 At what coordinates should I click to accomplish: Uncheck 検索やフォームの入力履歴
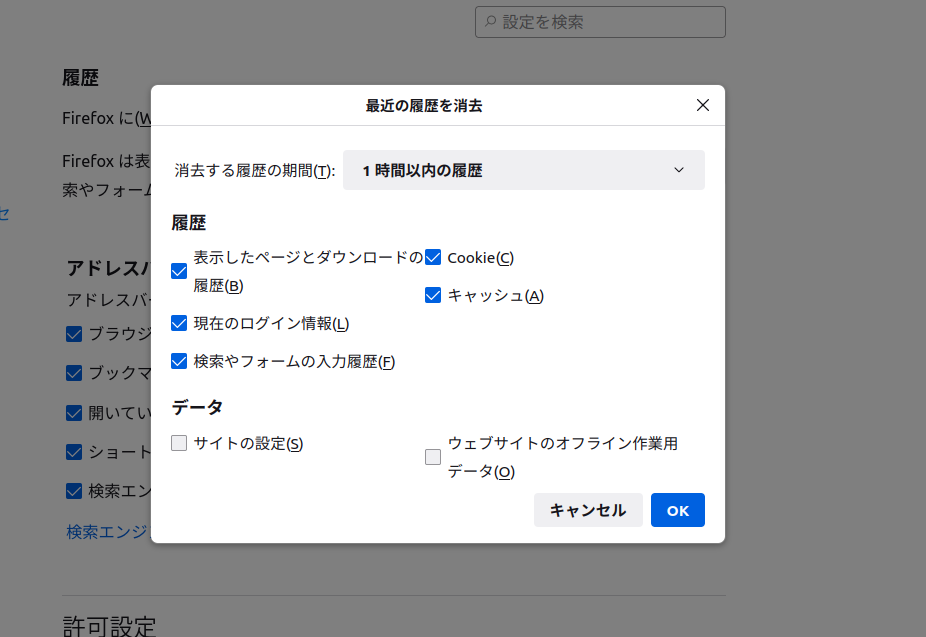(179, 361)
